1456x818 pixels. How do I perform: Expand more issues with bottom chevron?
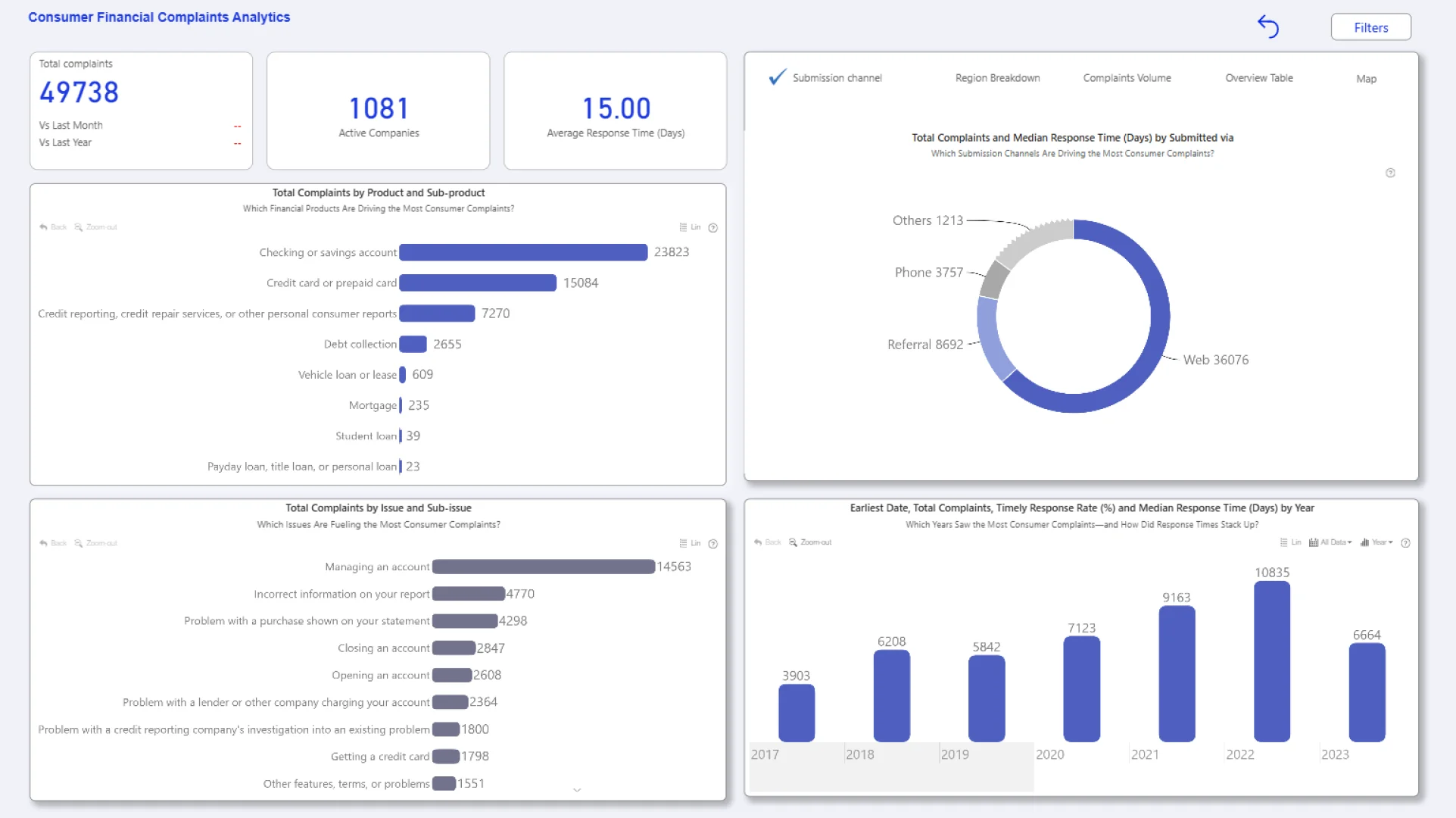(577, 790)
